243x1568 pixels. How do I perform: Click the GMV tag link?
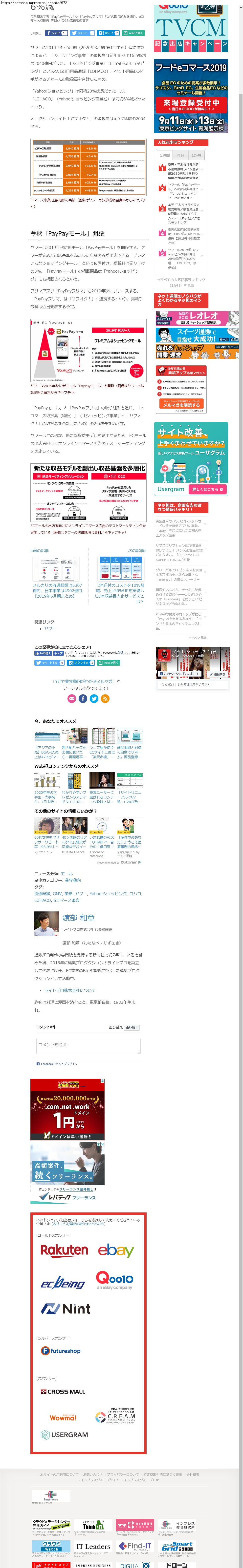point(57,894)
